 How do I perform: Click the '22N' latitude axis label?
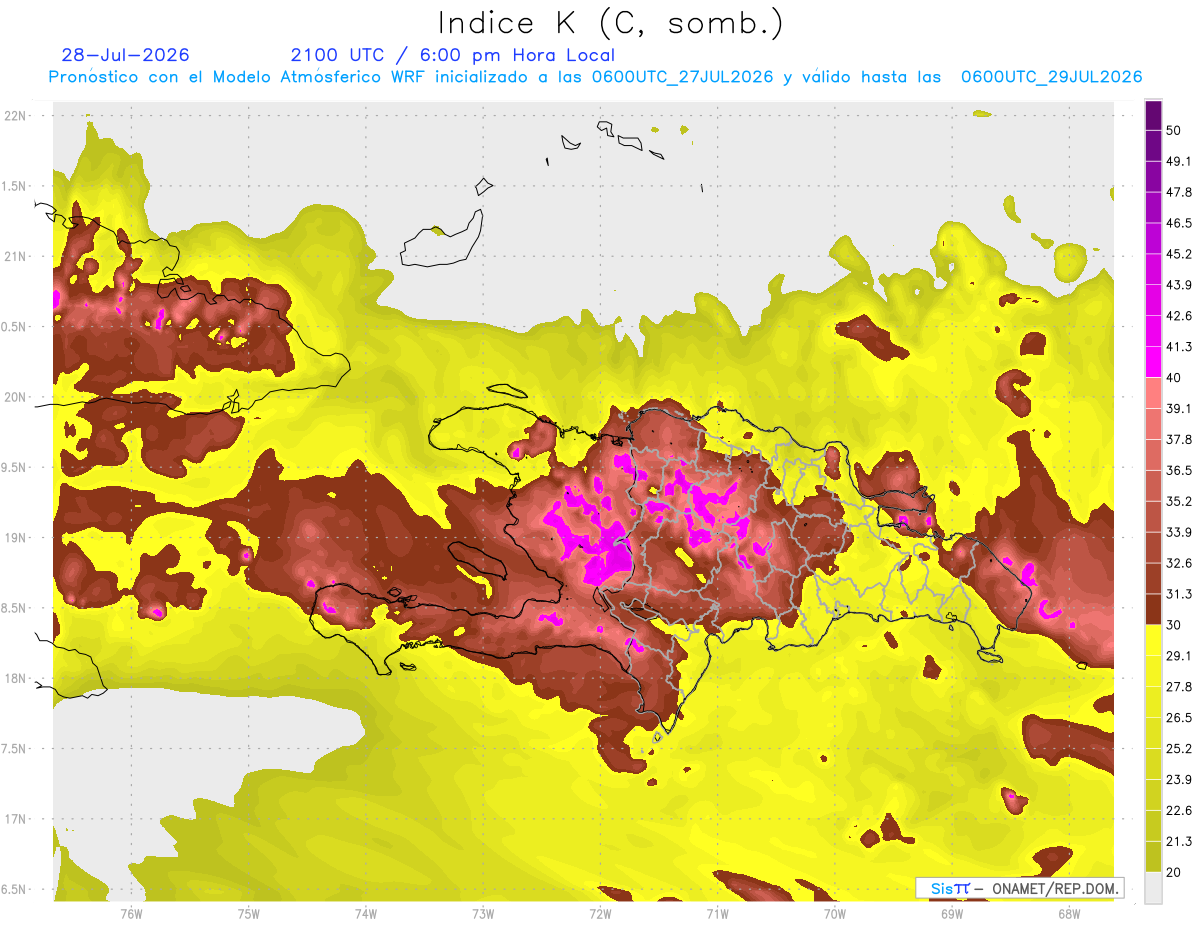(x=16, y=115)
